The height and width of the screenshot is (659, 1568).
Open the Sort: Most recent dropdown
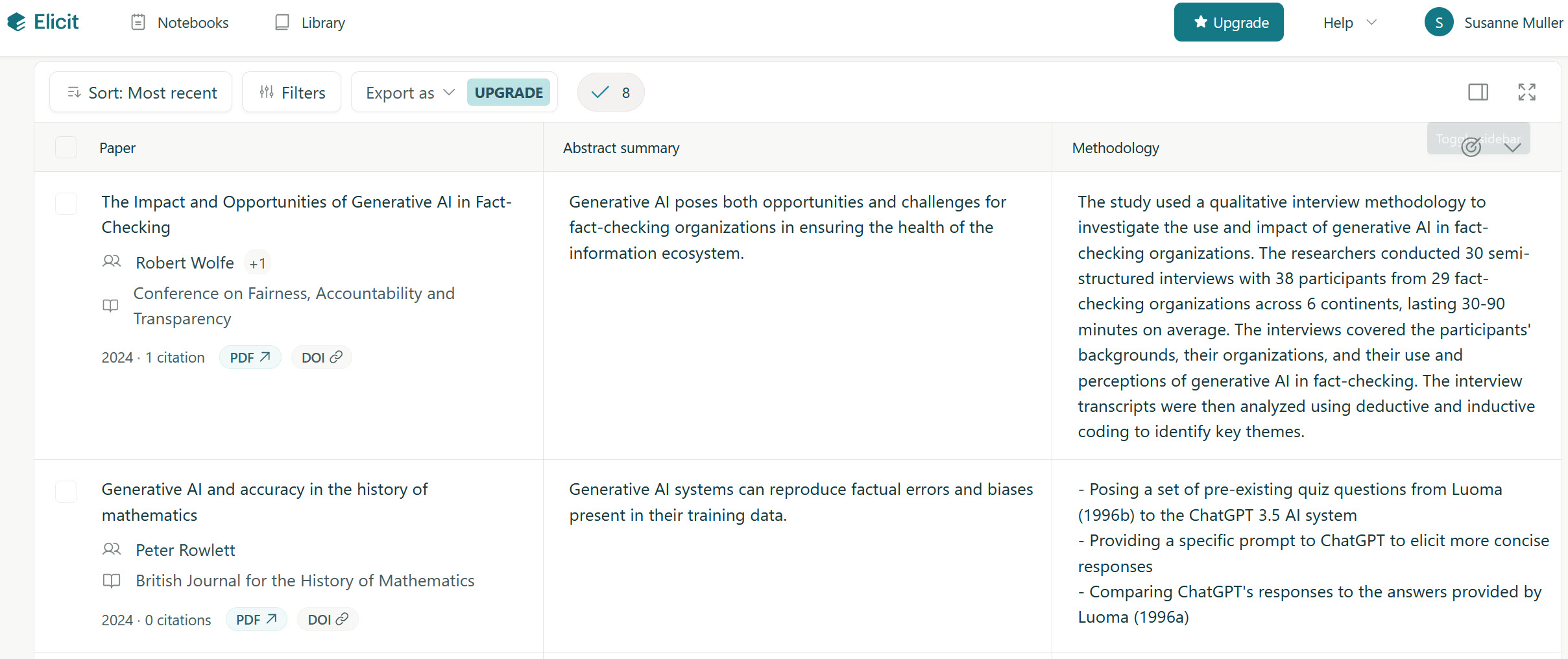[141, 93]
